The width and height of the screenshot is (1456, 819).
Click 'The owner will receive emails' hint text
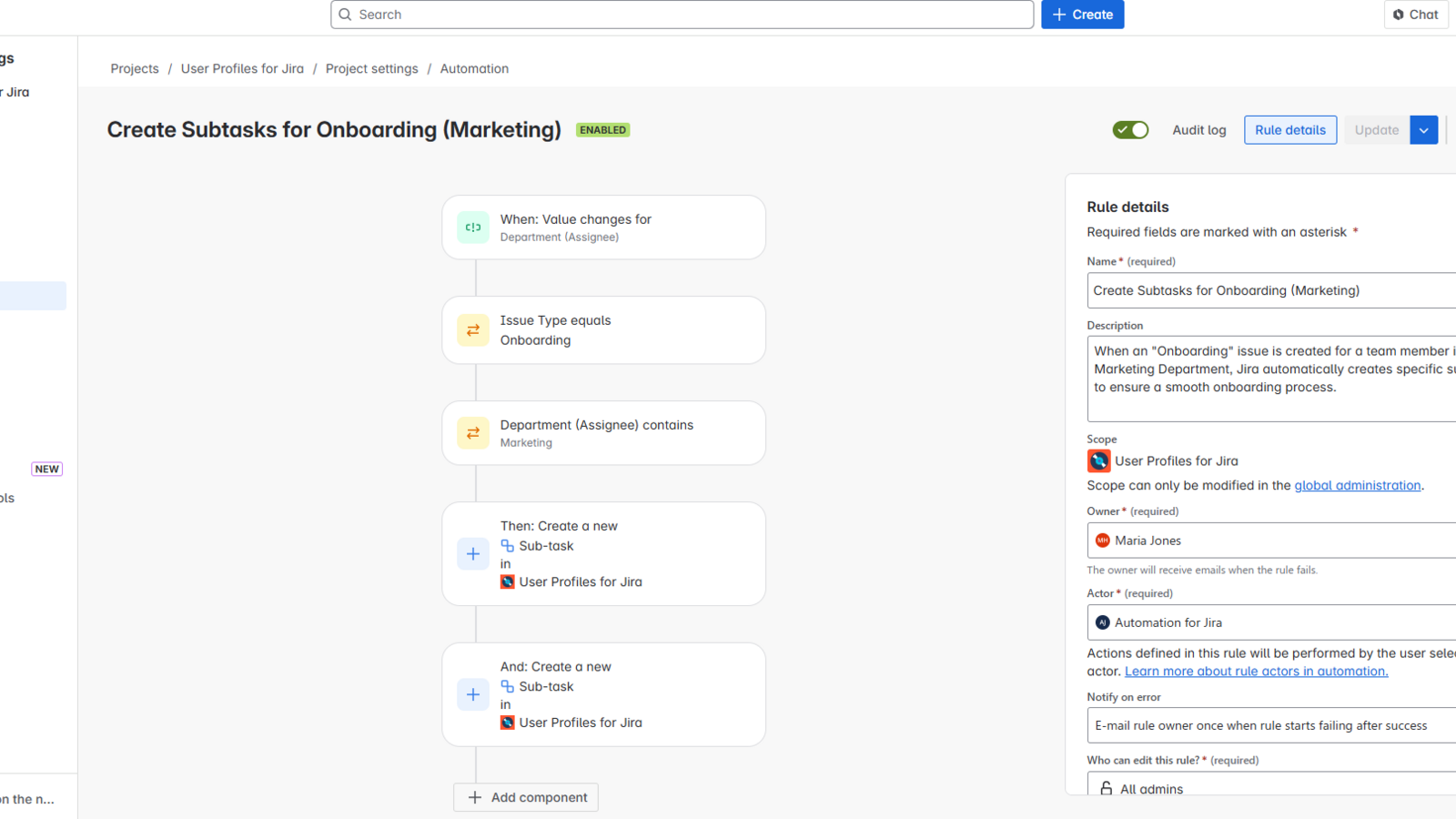(x=1202, y=571)
